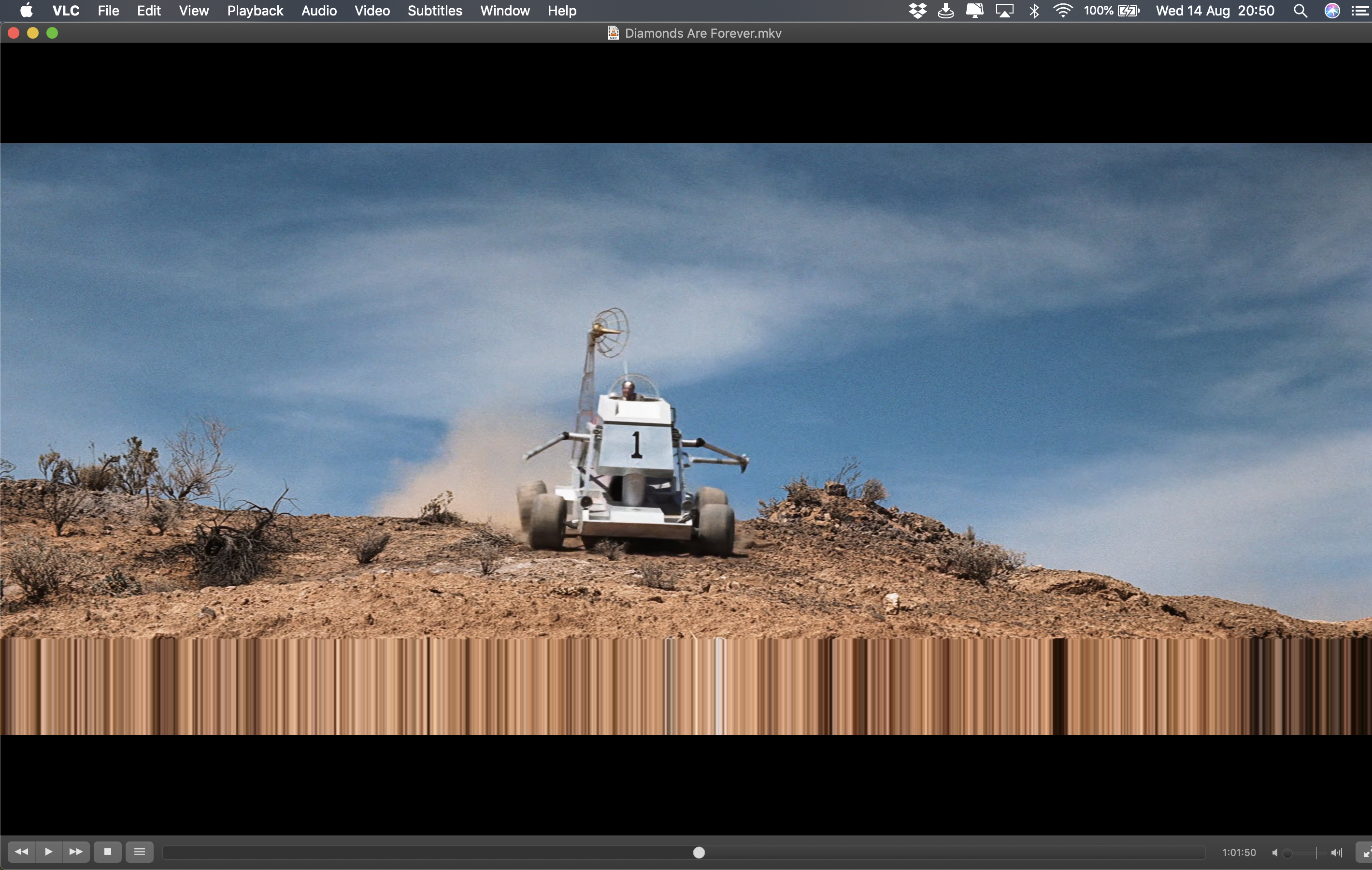Image resolution: width=1372 pixels, height=870 pixels.
Task: Open the Video menu
Action: pos(372,11)
